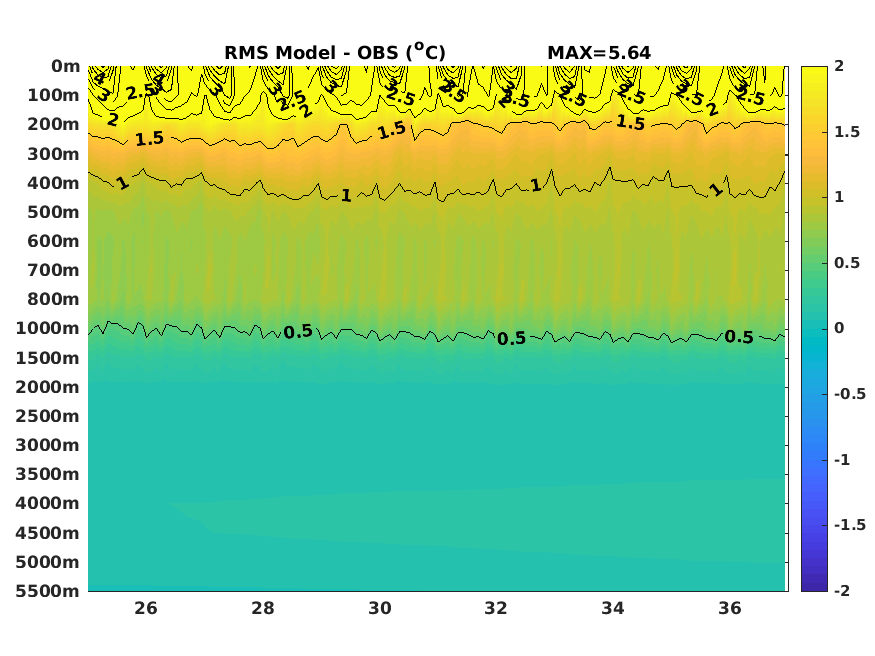Select colorbar tick label '1.5'
The image size is (875, 656).
pyautogui.click(x=847, y=132)
